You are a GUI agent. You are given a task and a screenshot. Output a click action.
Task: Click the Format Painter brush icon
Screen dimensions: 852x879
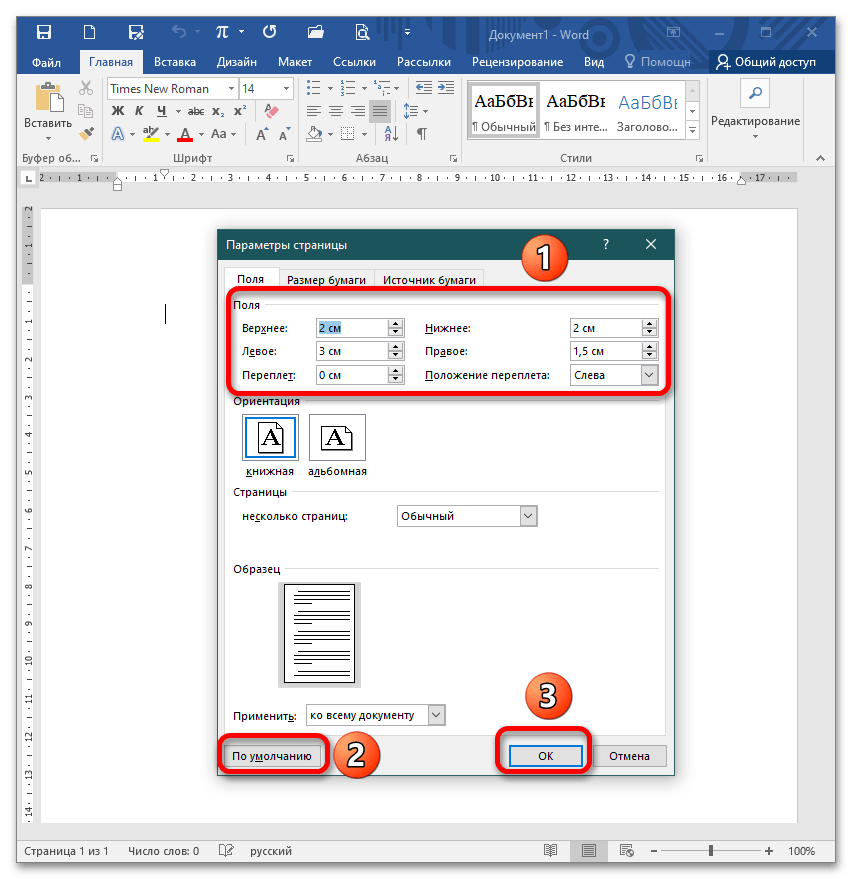(x=86, y=134)
